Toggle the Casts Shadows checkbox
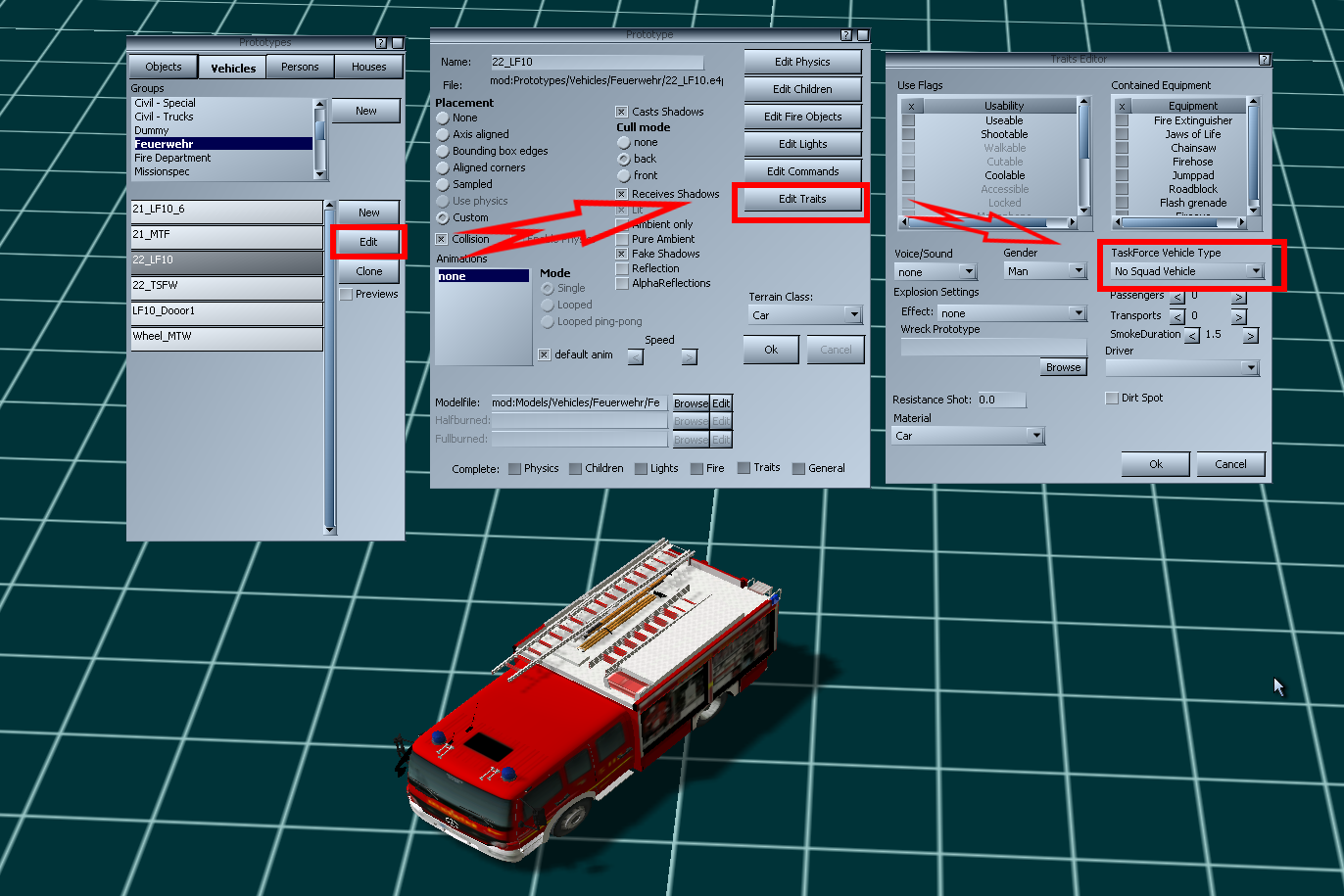Viewport: 1344px width, 896px height. 621,112
